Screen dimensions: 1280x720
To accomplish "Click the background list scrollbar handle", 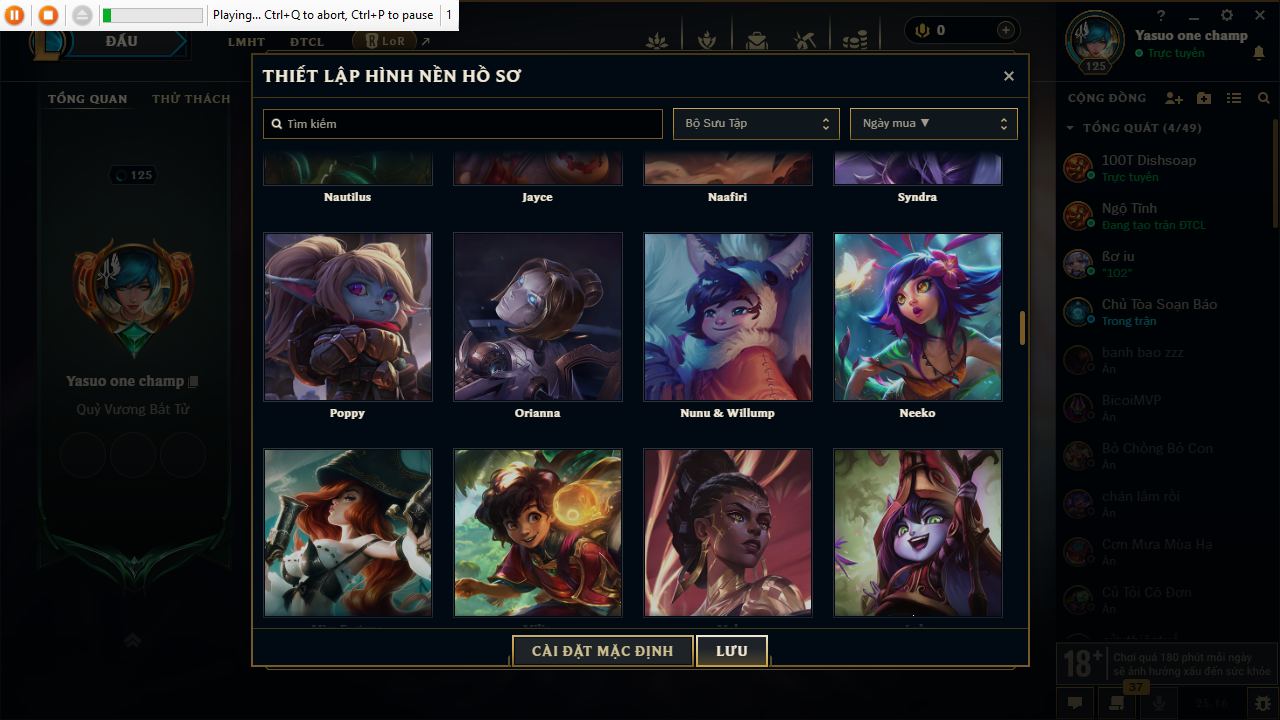I will (x=1022, y=328).
